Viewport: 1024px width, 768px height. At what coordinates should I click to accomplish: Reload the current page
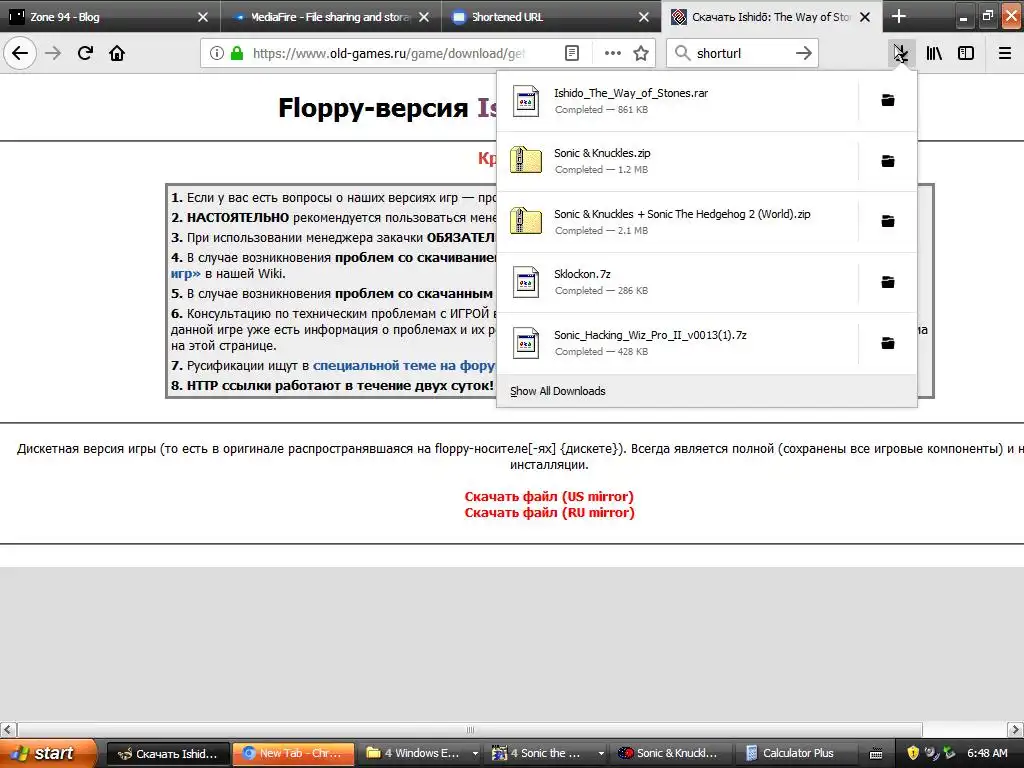[85, 53]
